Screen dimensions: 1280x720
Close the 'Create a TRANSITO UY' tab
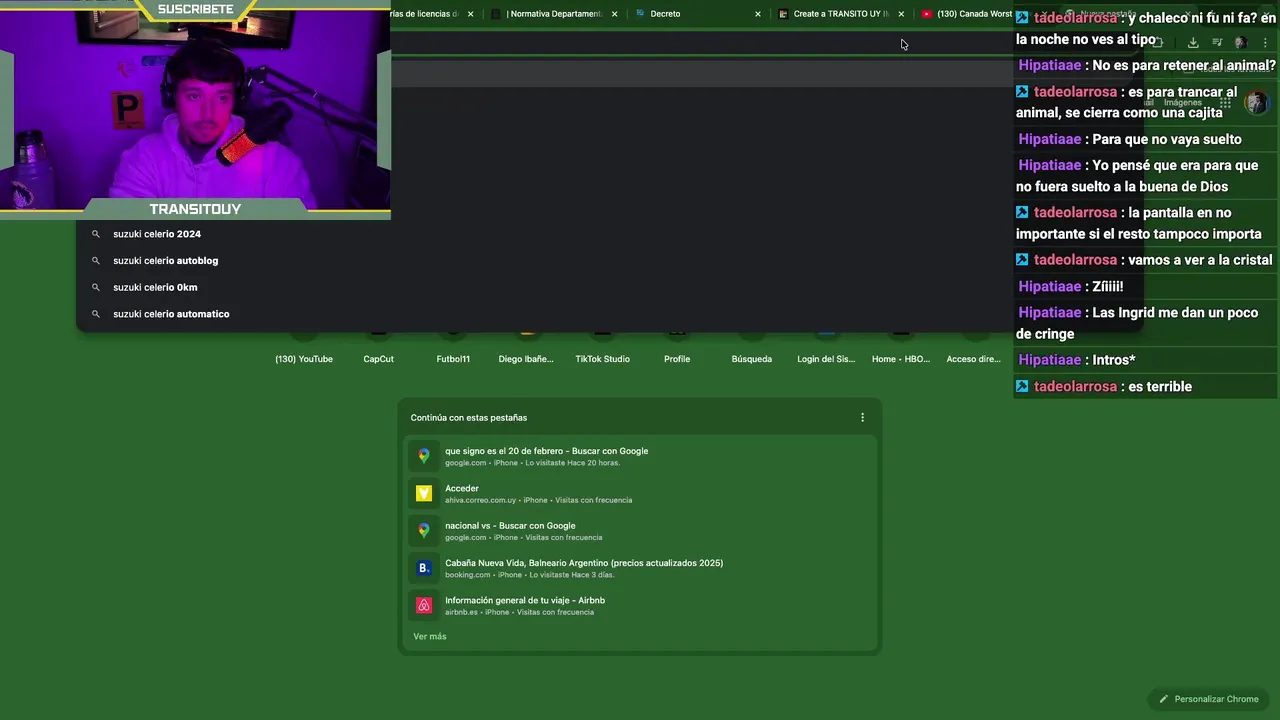point(901,14)
